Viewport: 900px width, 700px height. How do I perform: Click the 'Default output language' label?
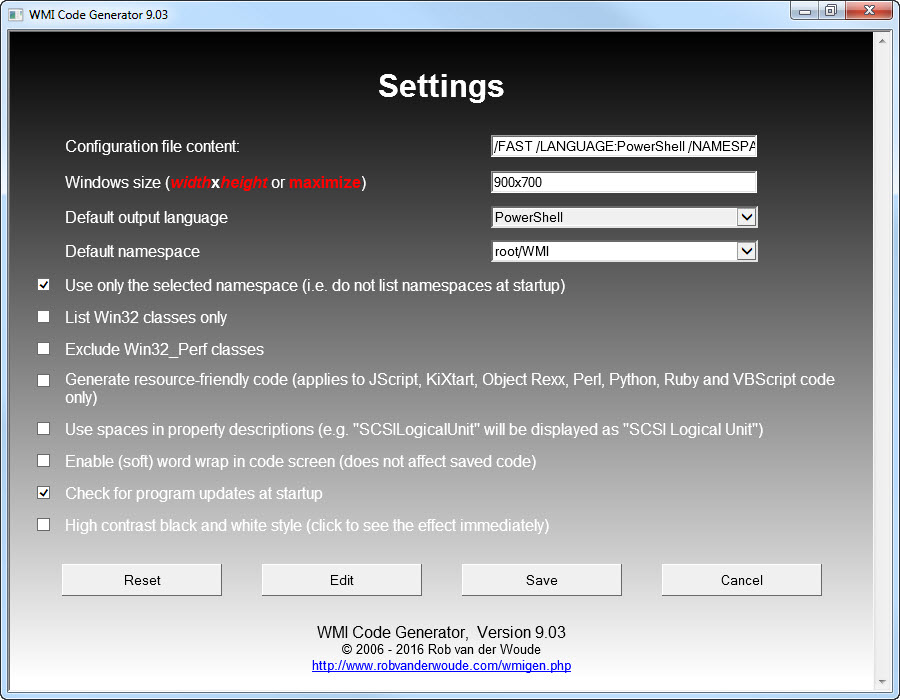tap(146, 217)
